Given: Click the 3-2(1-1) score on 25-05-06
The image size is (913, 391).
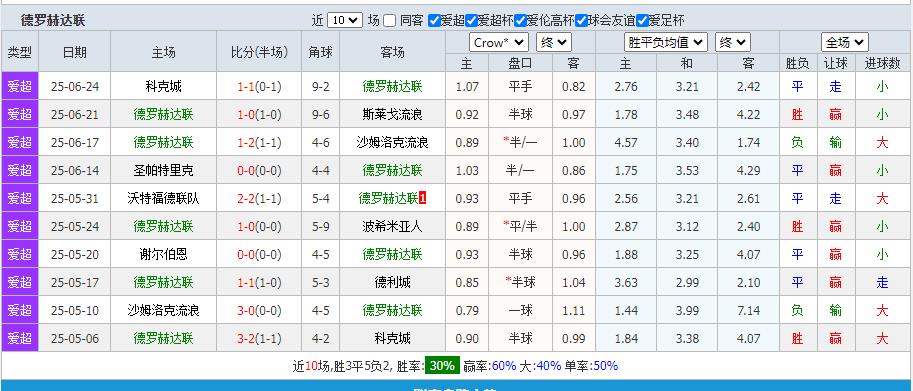Looking at the screenshot, I should click(x=259, y=338).
